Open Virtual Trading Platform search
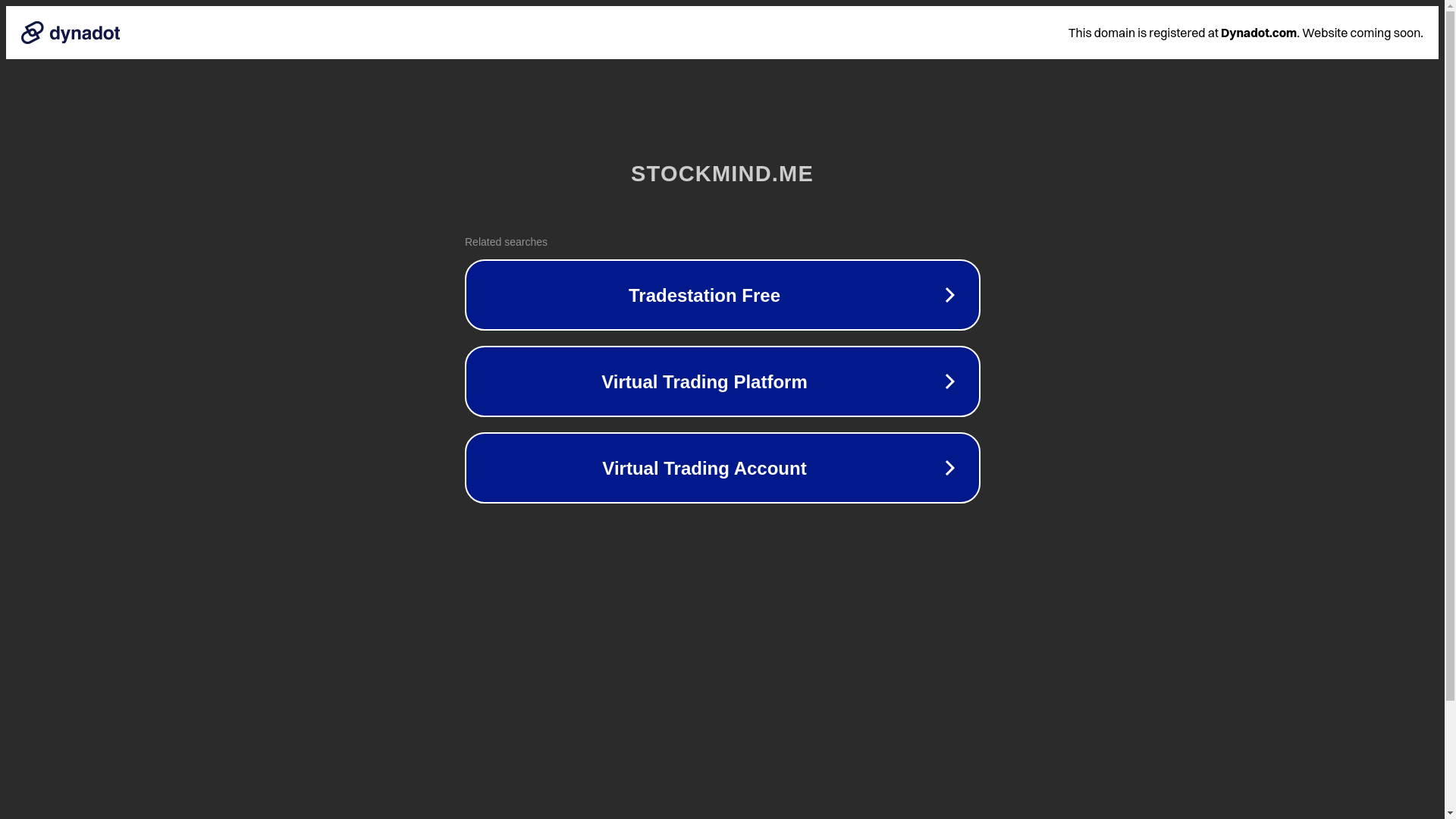 click(722, 381)
